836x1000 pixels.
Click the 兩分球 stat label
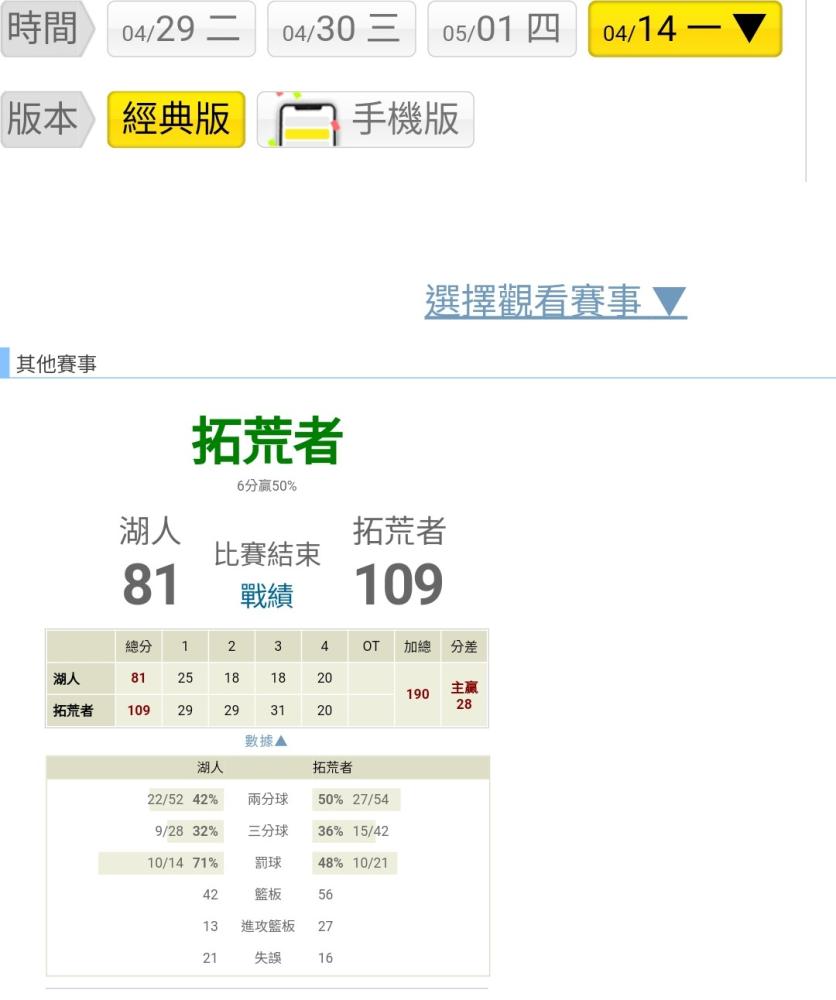point(268,799)
